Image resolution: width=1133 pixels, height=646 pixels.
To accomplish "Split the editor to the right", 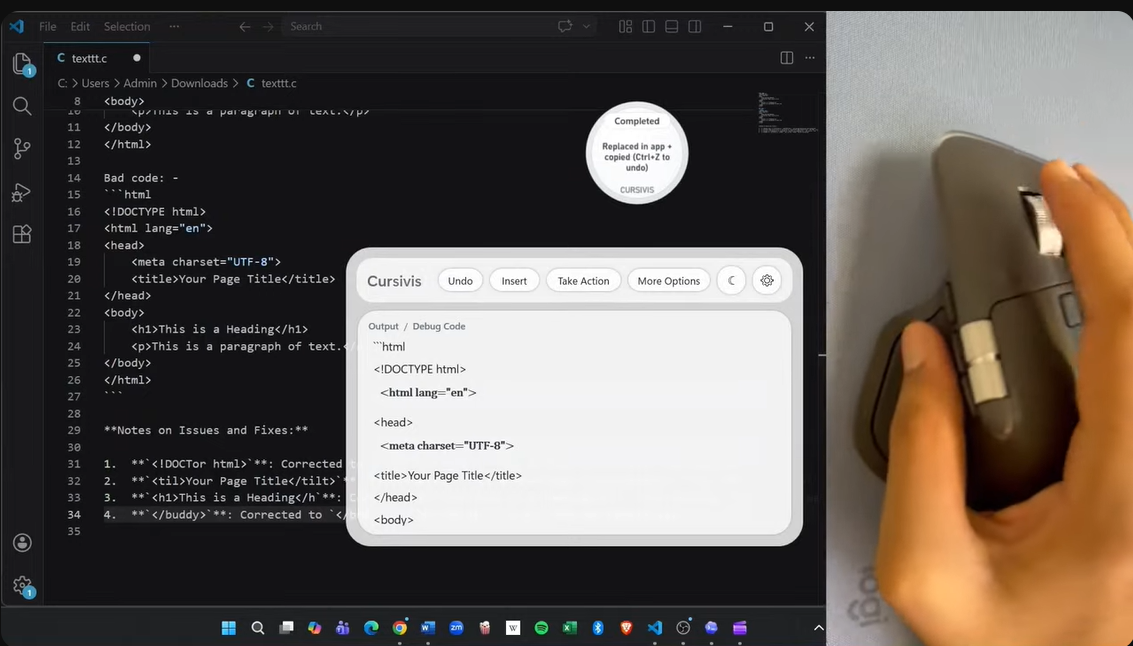I will click(787, 58).
